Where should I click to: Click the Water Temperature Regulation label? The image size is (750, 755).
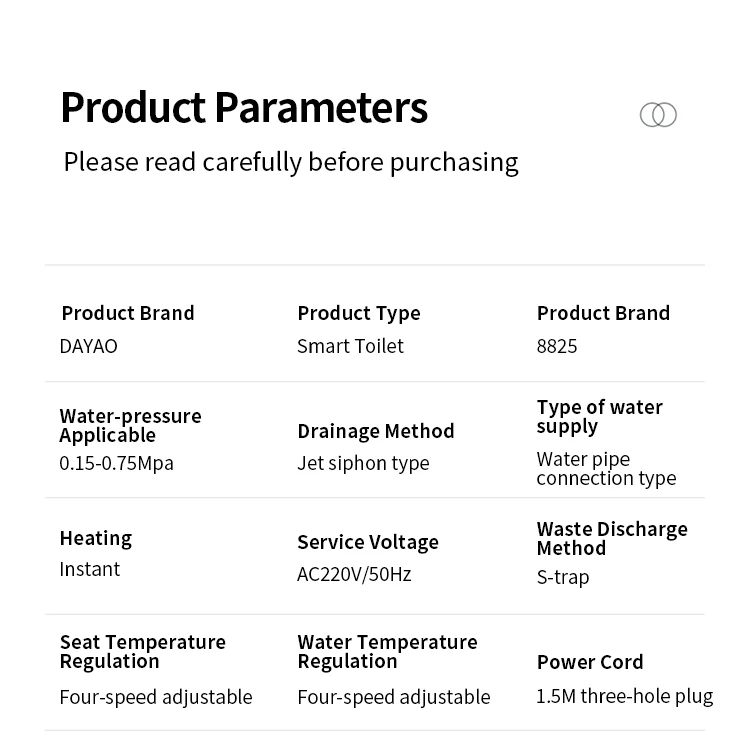388,652
